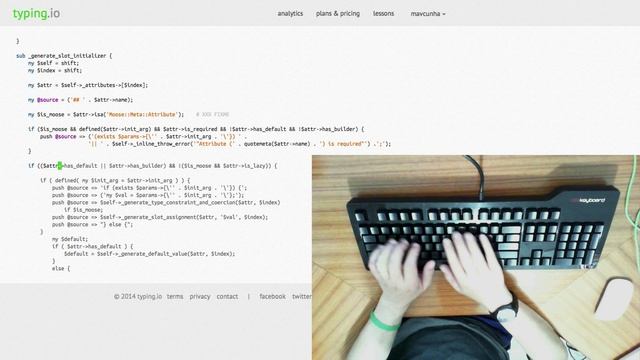Screen dimensions: 640x360
Task: Click the line starting 'my @source ='
Action: 80,100
